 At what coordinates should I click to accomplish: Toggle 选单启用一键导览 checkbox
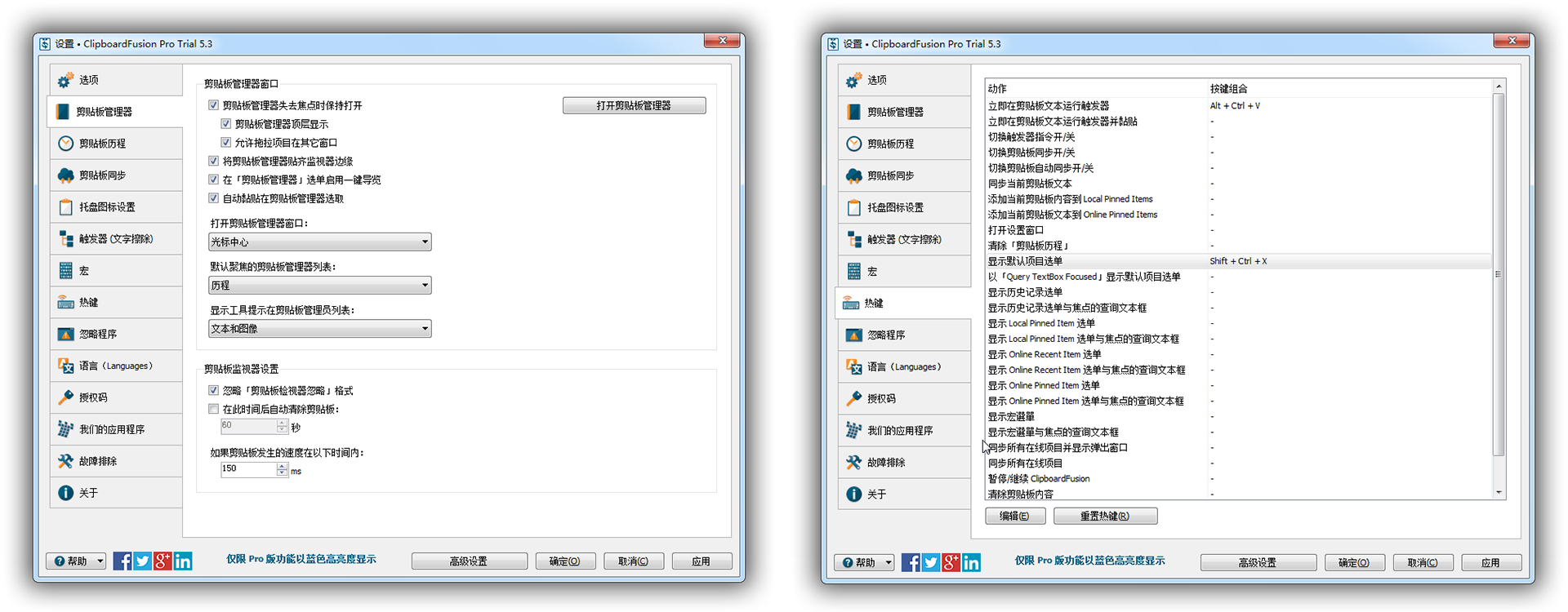(x=214, y=180)
